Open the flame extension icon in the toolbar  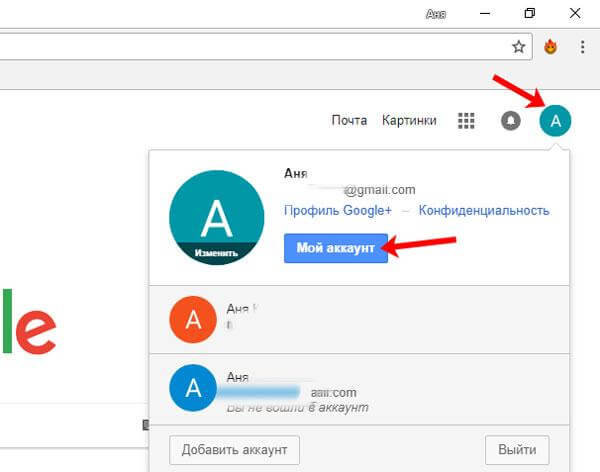(x=551, y=47)
